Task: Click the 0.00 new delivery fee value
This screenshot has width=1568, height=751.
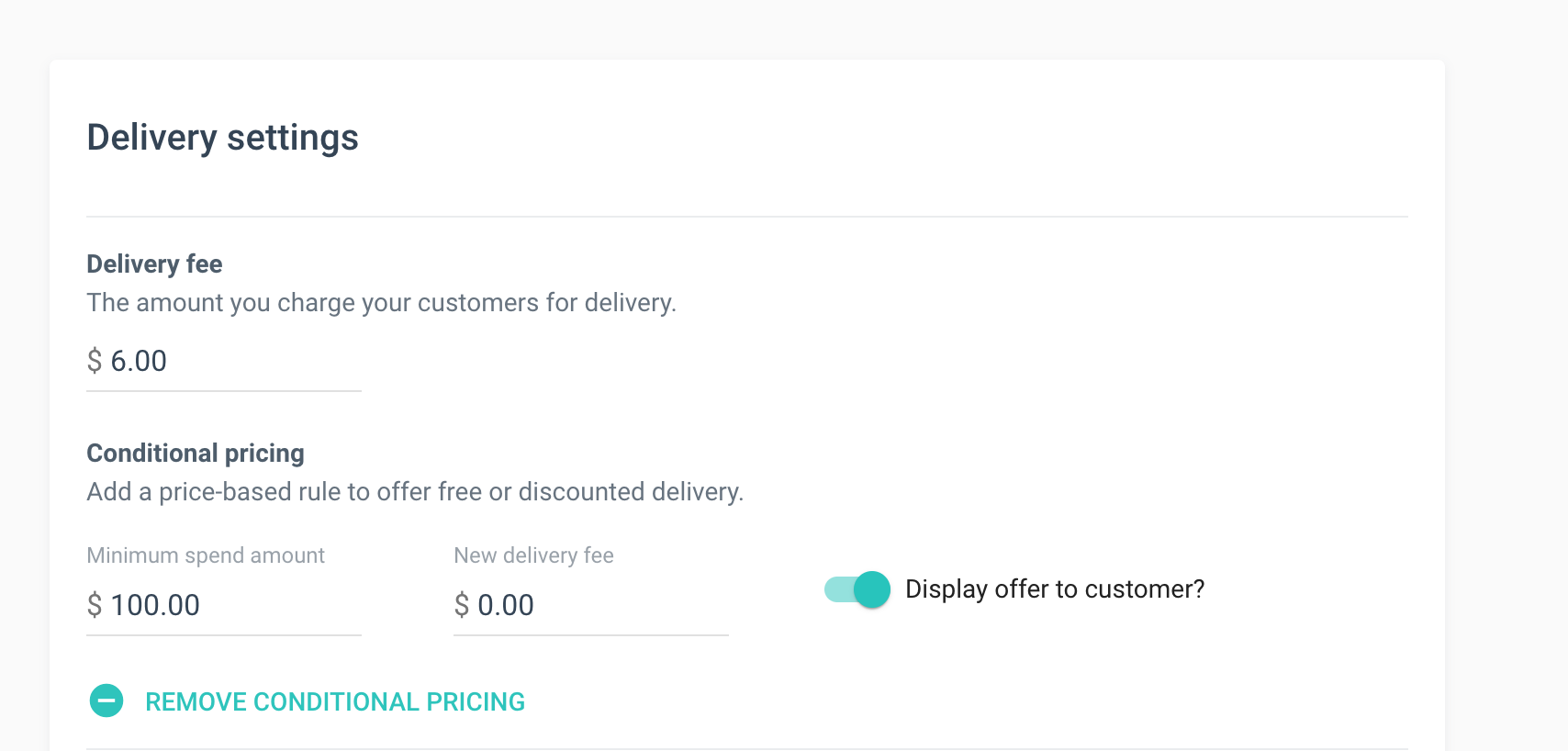Action: click(x=506, y=605)
